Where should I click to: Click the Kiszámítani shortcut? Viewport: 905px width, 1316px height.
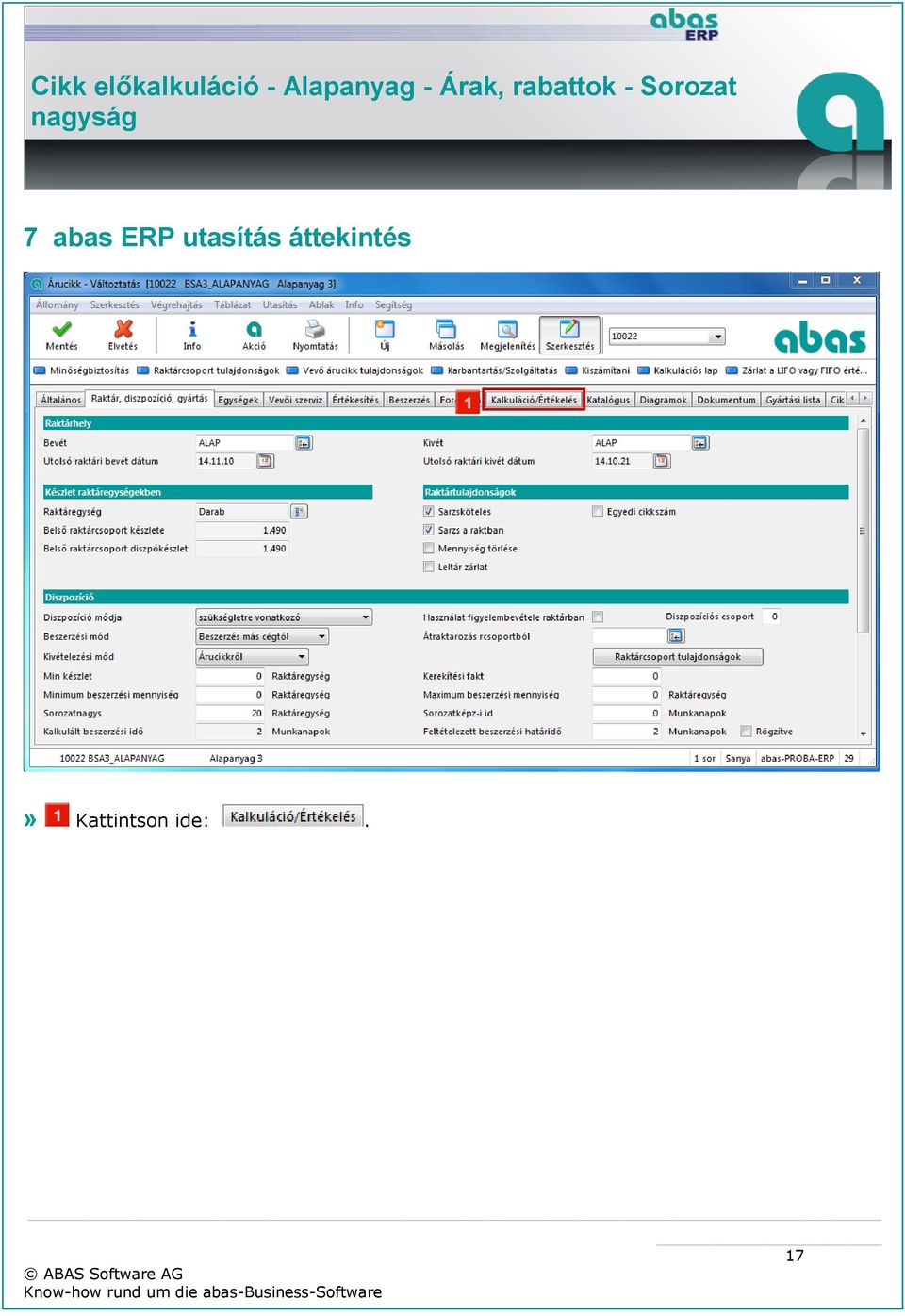[x=598, y=370]
